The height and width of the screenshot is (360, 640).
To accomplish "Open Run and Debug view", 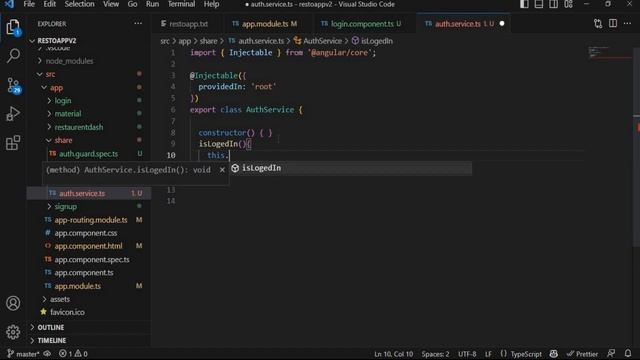I will (13, 114).
